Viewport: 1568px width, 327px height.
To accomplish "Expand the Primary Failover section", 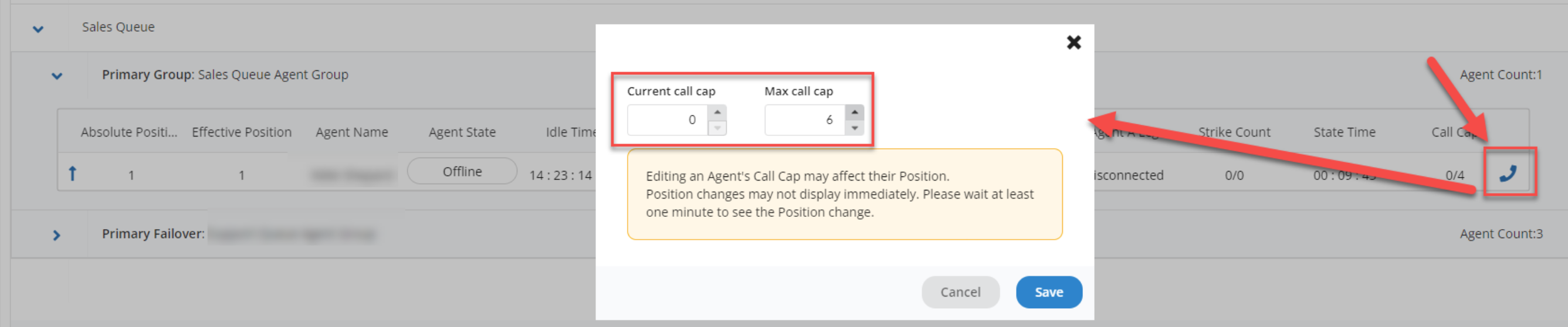I will click(57, 235).
